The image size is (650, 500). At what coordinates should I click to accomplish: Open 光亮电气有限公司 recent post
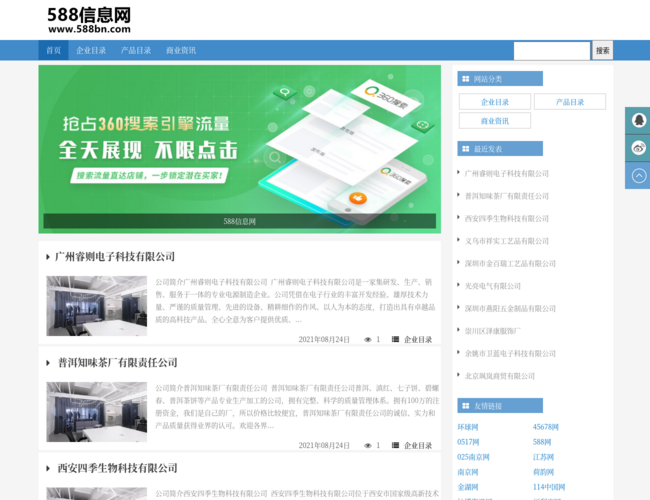point(493,286)
